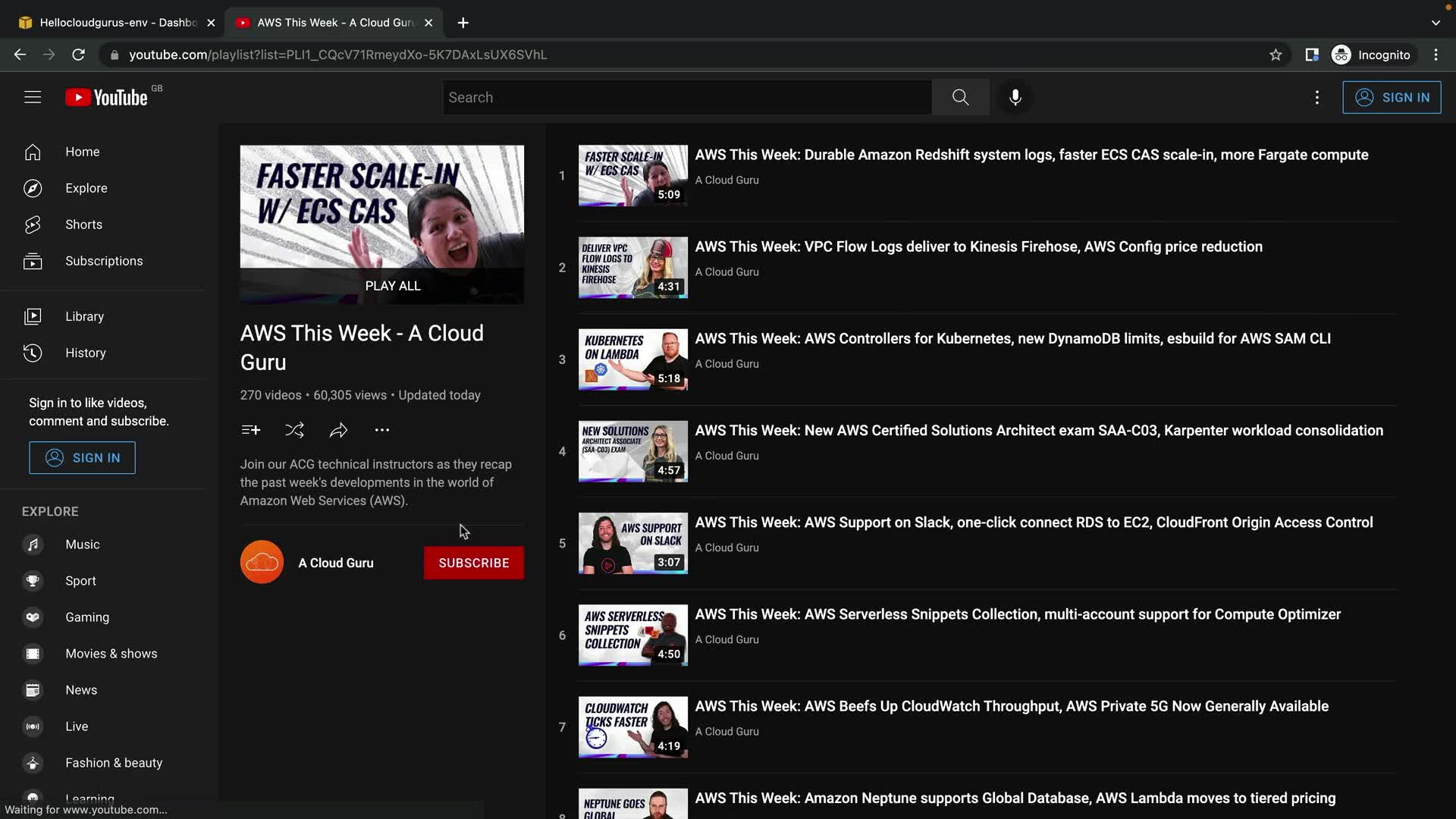Click SIGN IN button in header
The image size is (1456, 819).
point(1392,97)
